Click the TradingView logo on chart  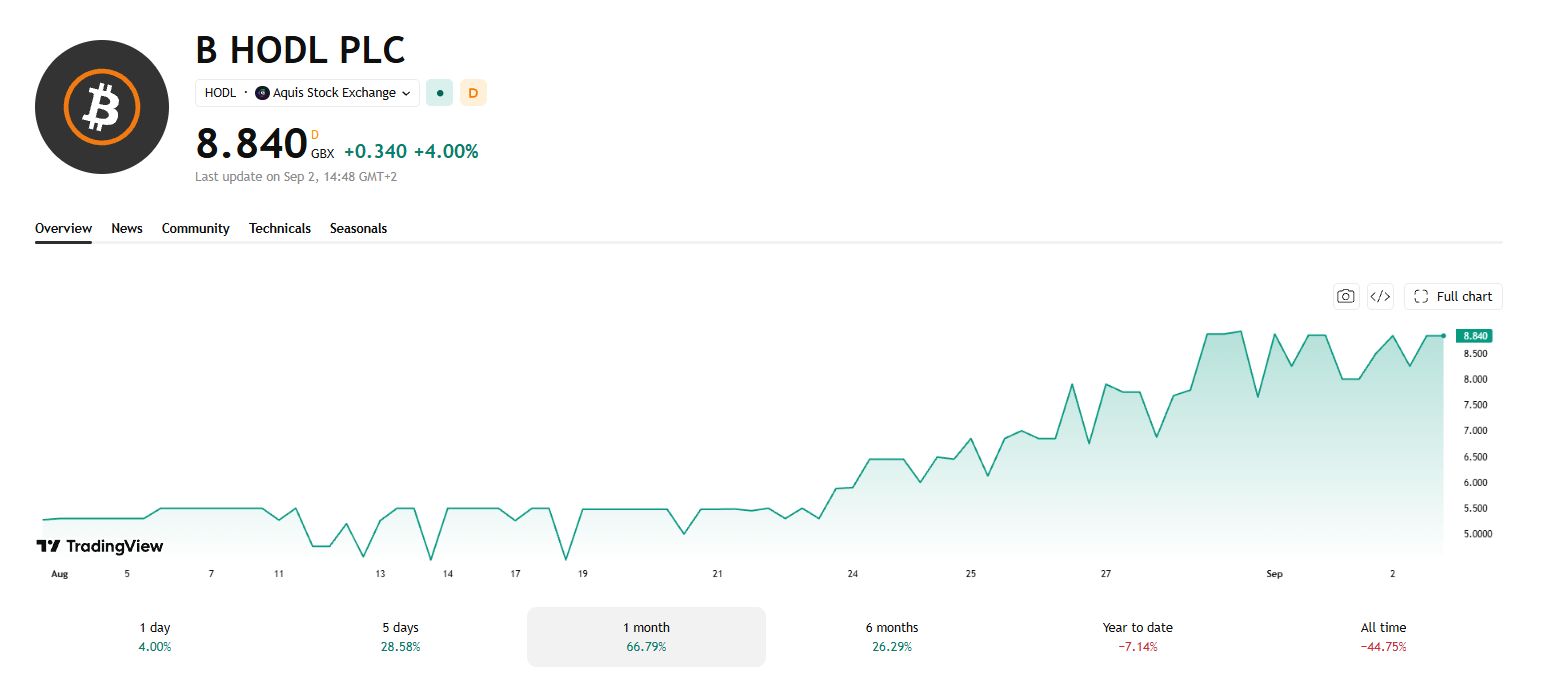pos(99,546)
